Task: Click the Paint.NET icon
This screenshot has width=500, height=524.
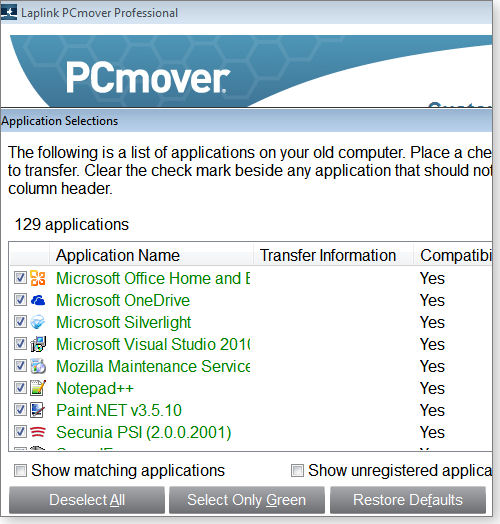Action: tap(38, 410)
